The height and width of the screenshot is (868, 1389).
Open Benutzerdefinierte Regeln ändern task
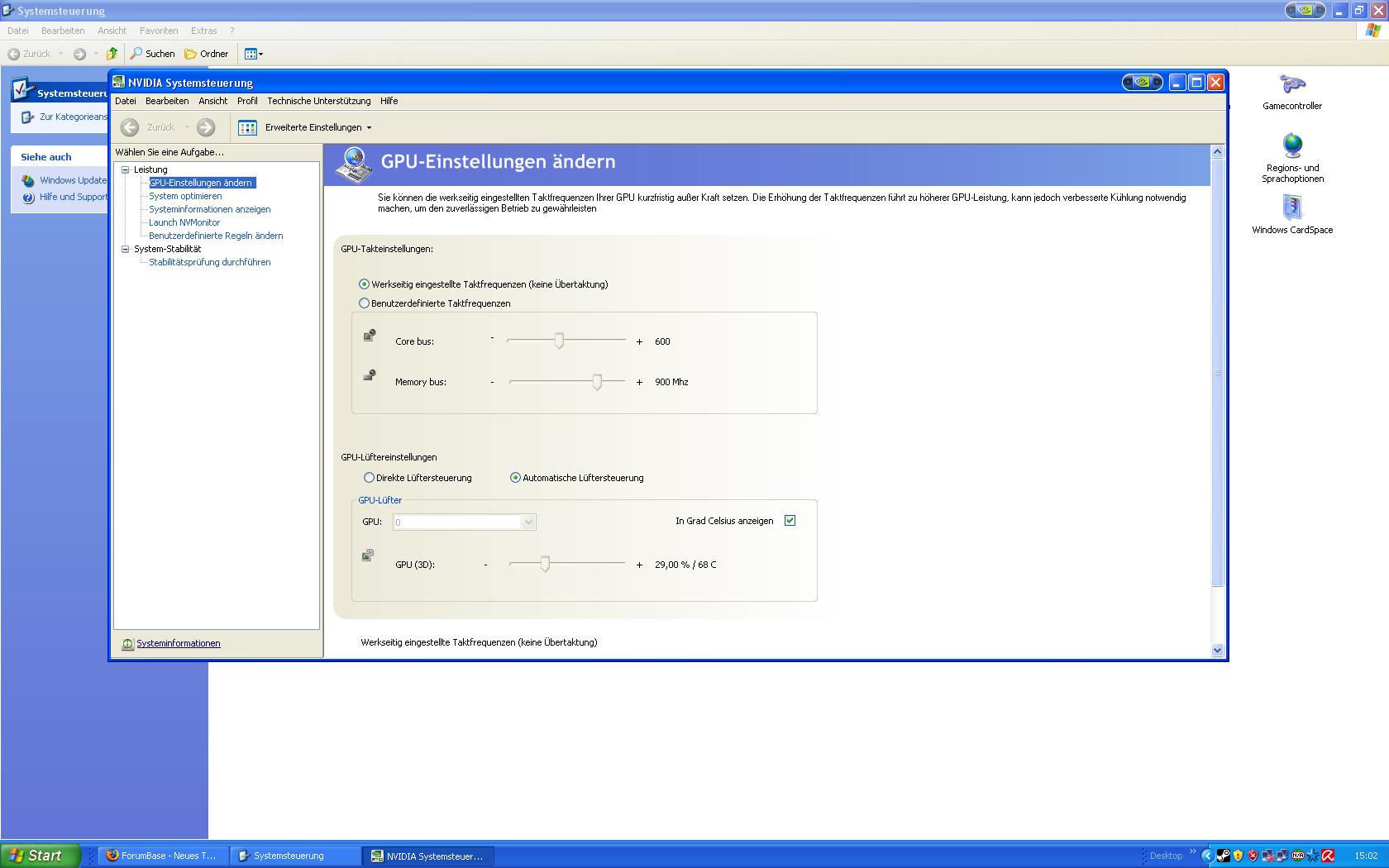tap(216, 236)
